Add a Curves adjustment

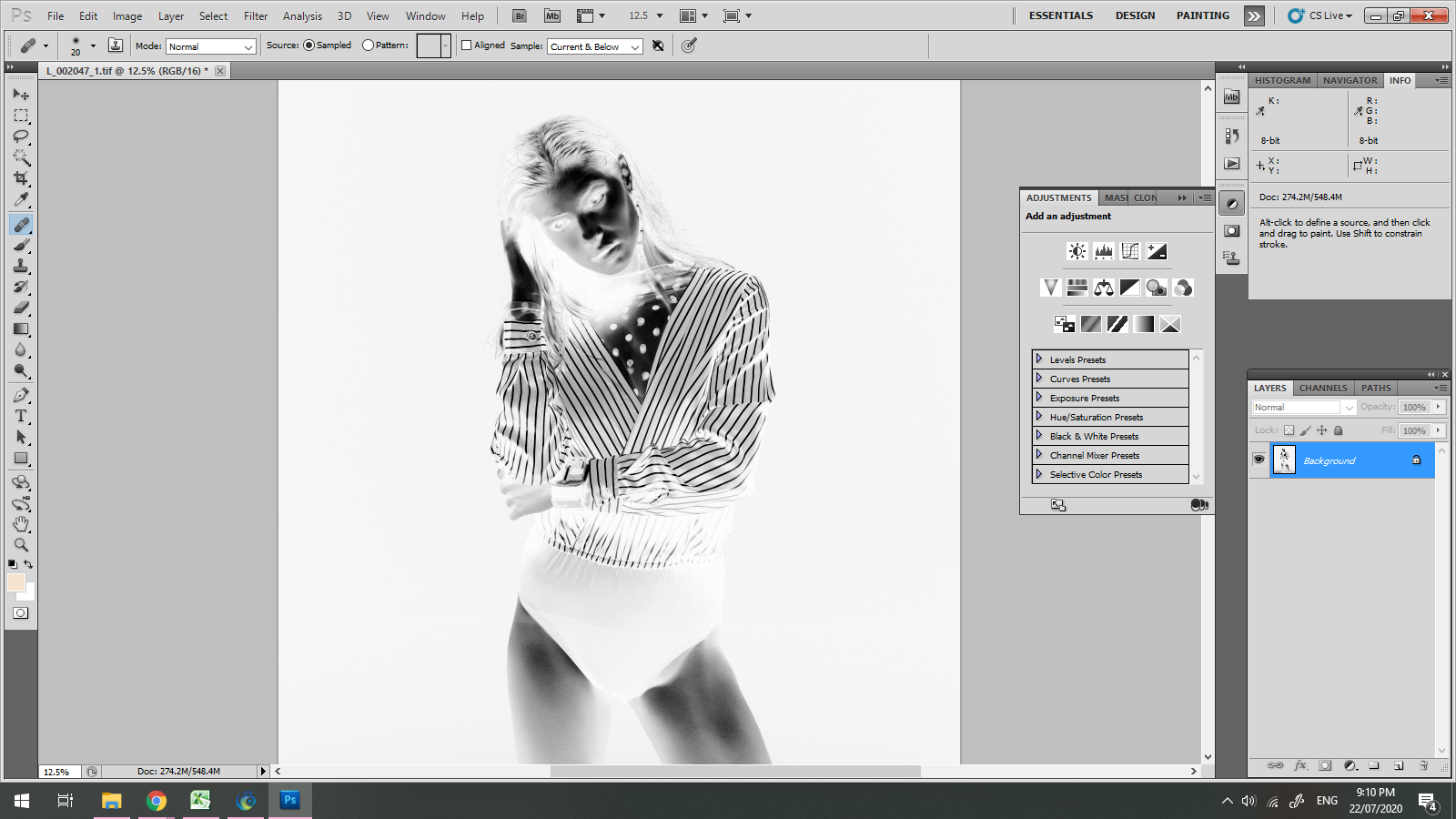[1130, 251]
